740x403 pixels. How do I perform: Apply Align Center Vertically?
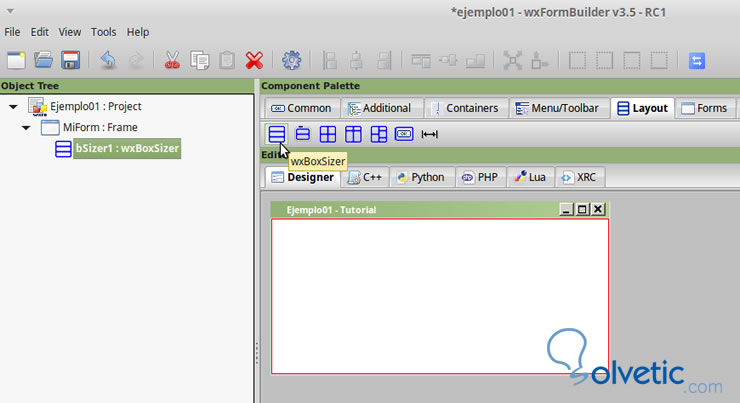pyautogui.click(x=448, y=60)
